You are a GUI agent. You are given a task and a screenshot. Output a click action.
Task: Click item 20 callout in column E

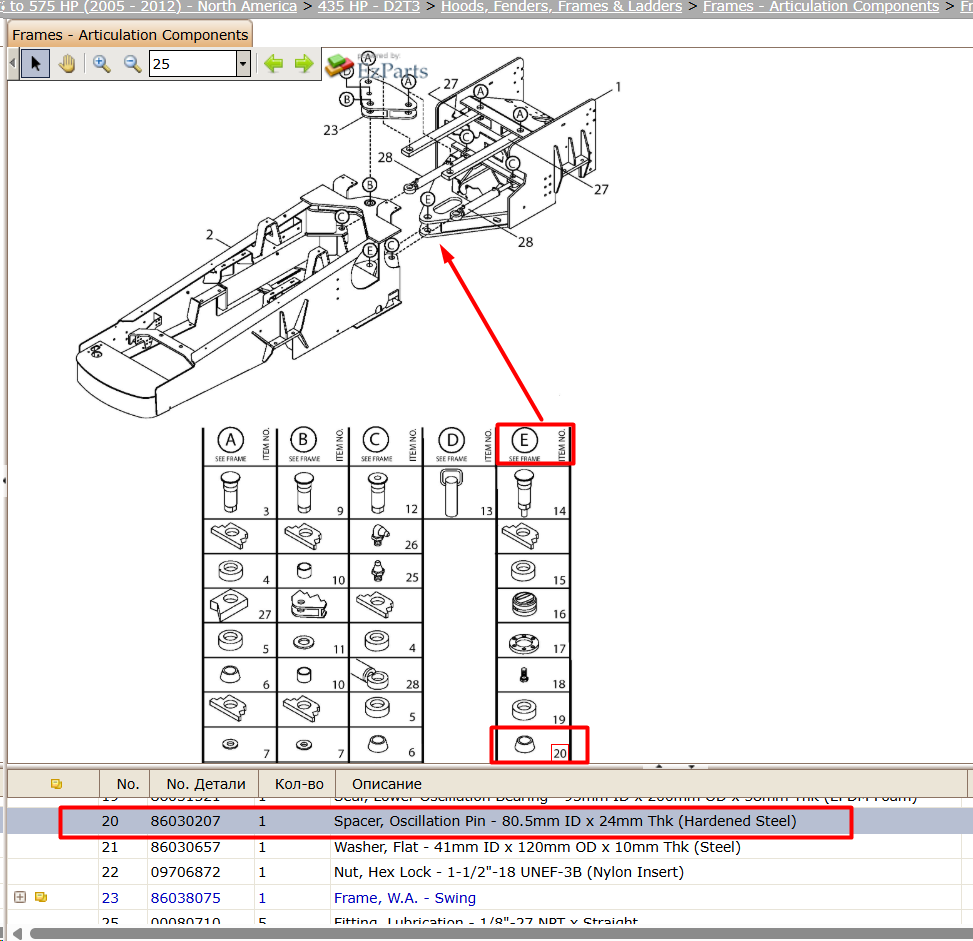[560, 753]
